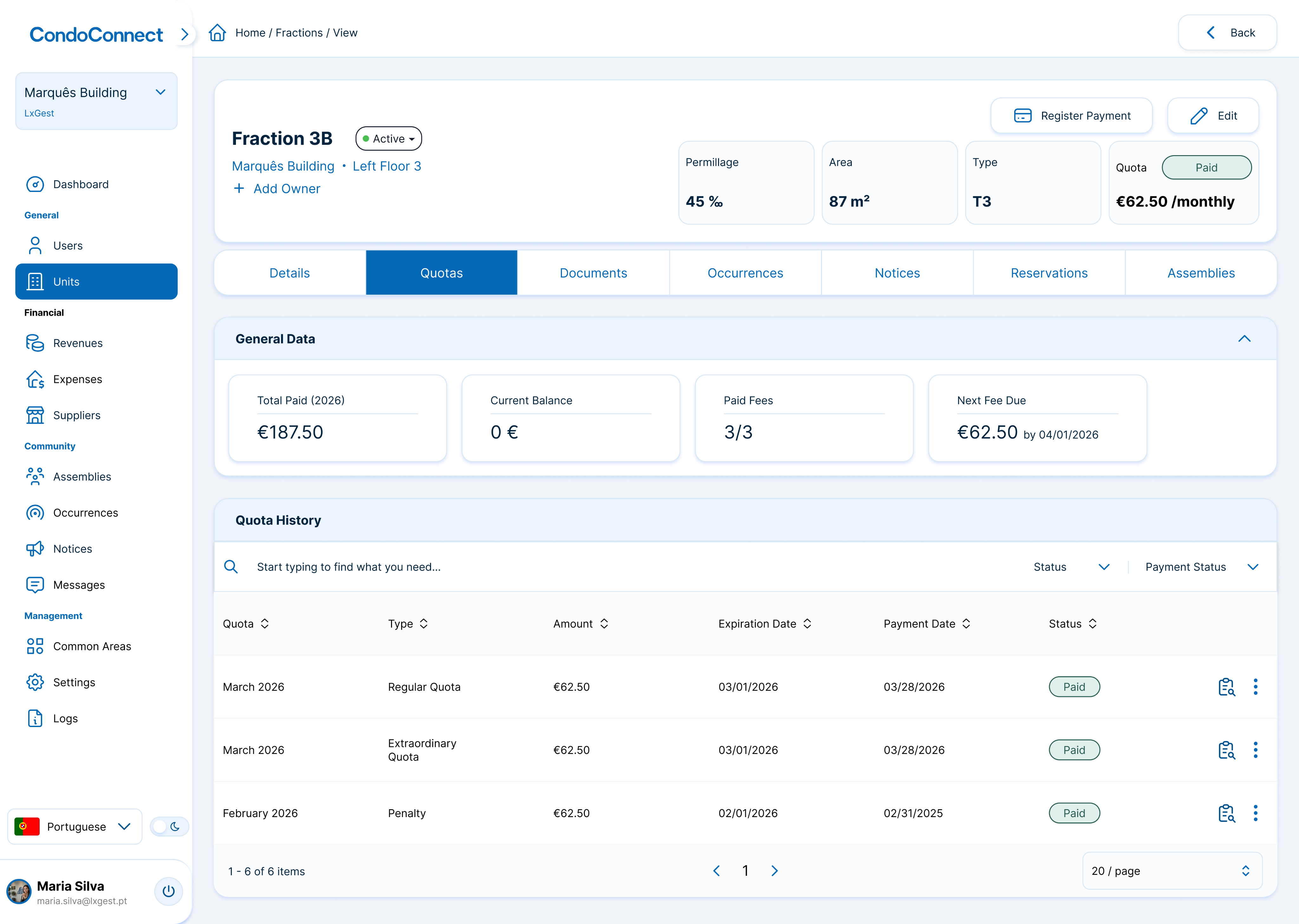The height and width of the screenshot is (924, 1299).
Task: Change the 20 / page size selector
Action: pos(1172,871)
